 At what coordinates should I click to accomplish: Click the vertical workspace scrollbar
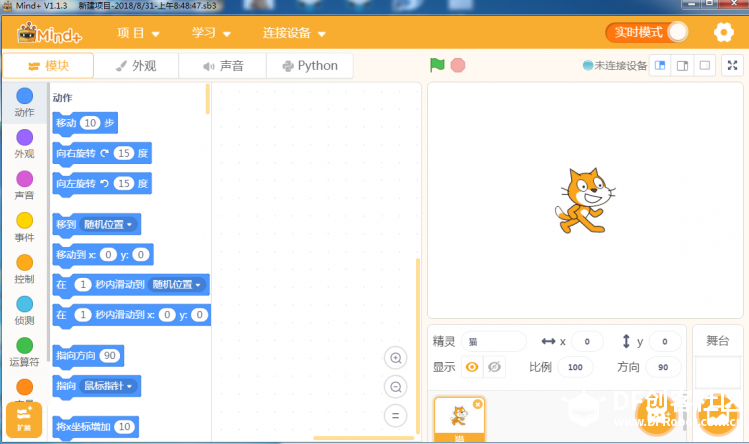pyautogui.click(x=418, y=346)
